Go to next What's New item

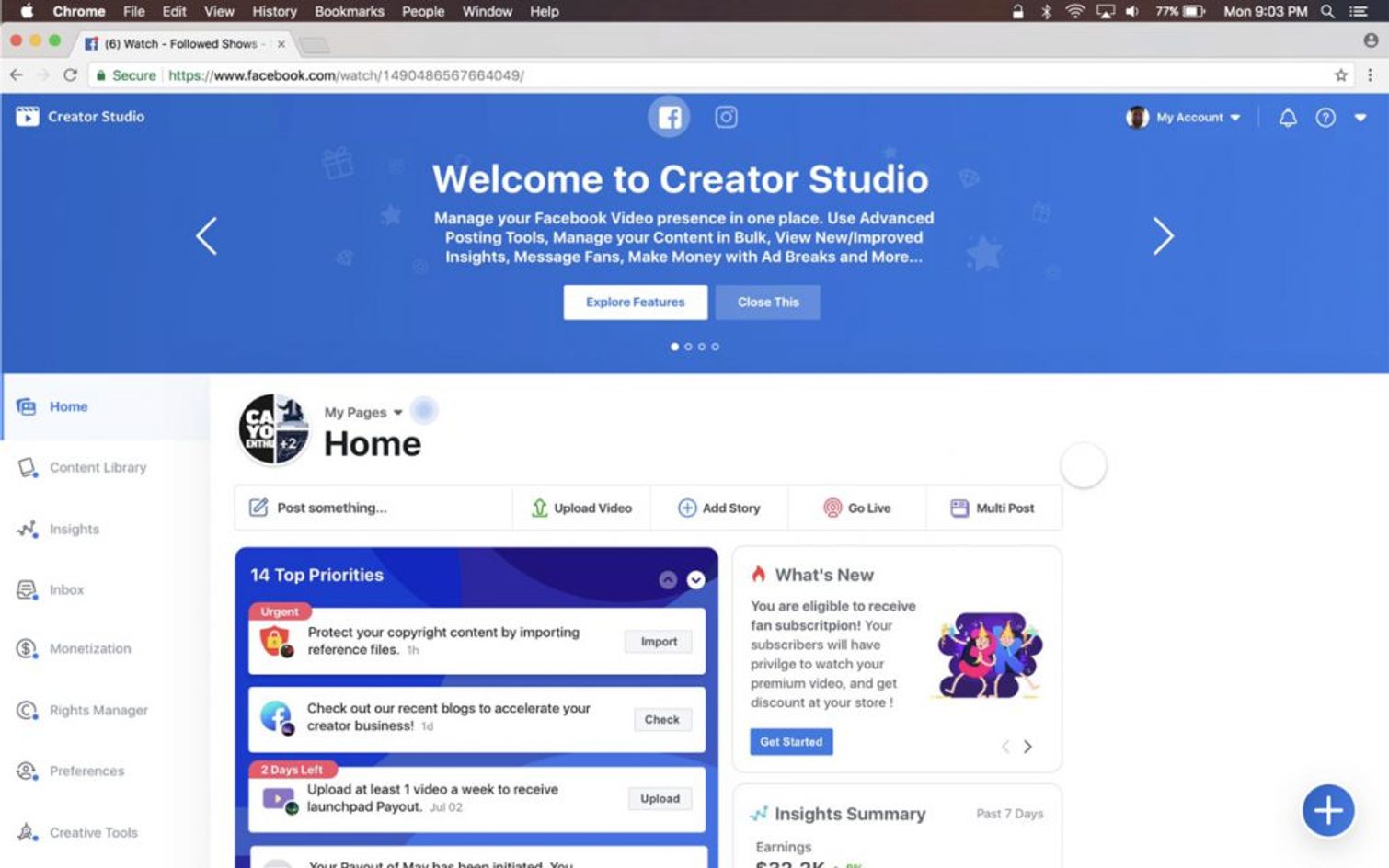(x=1028, y=747)
